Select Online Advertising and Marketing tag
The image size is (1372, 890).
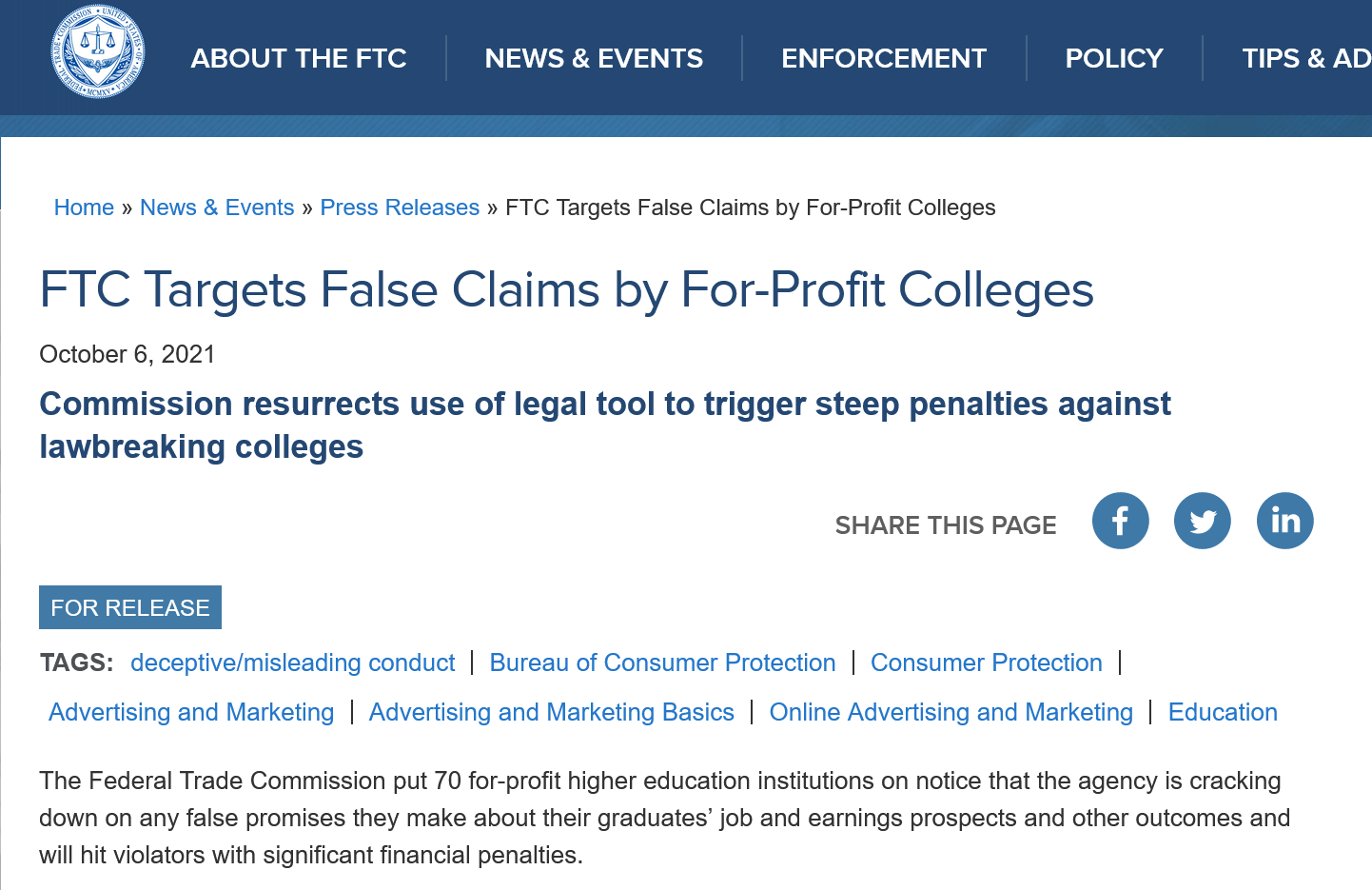[x=951, y=712]
